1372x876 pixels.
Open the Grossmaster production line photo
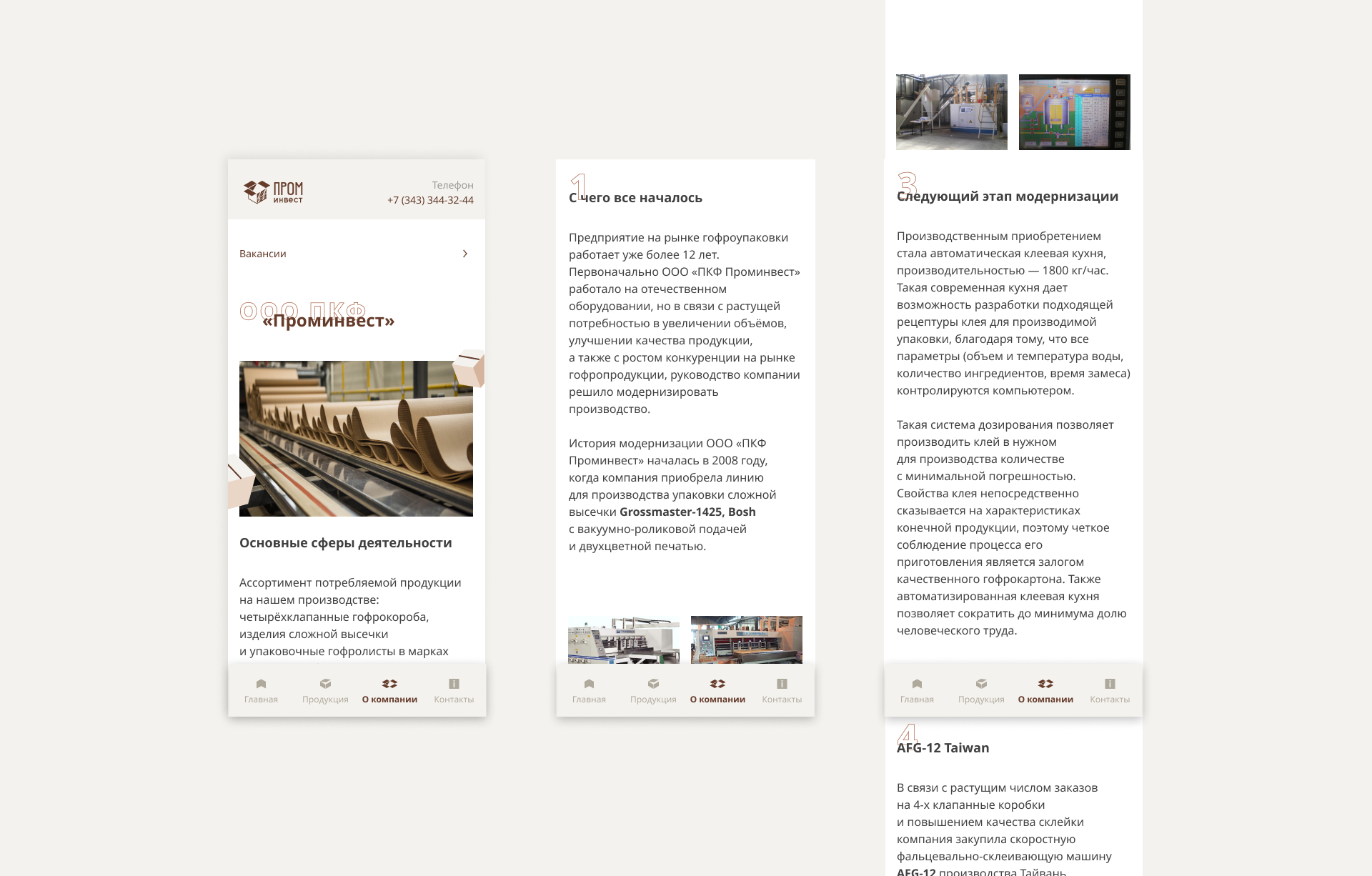tap(623, 639)
